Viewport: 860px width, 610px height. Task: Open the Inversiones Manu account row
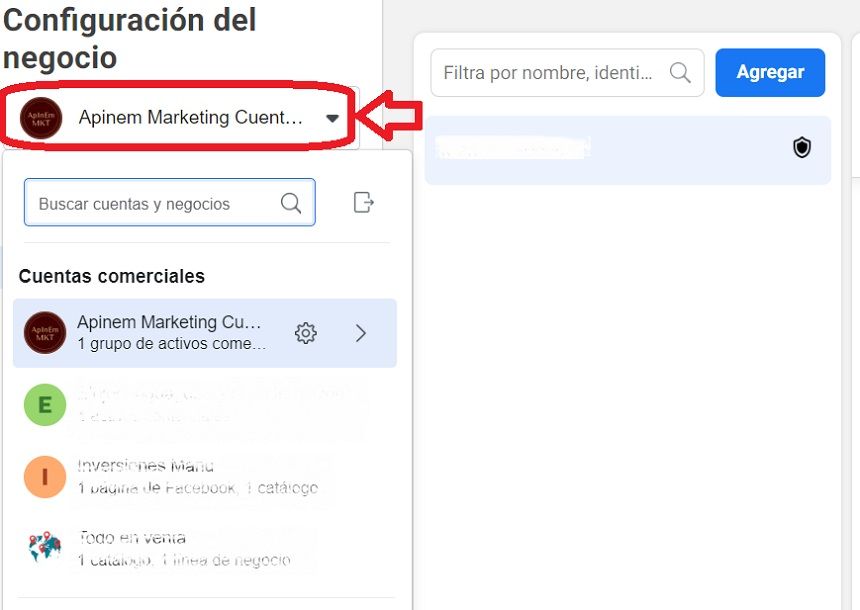click(205, 477)
